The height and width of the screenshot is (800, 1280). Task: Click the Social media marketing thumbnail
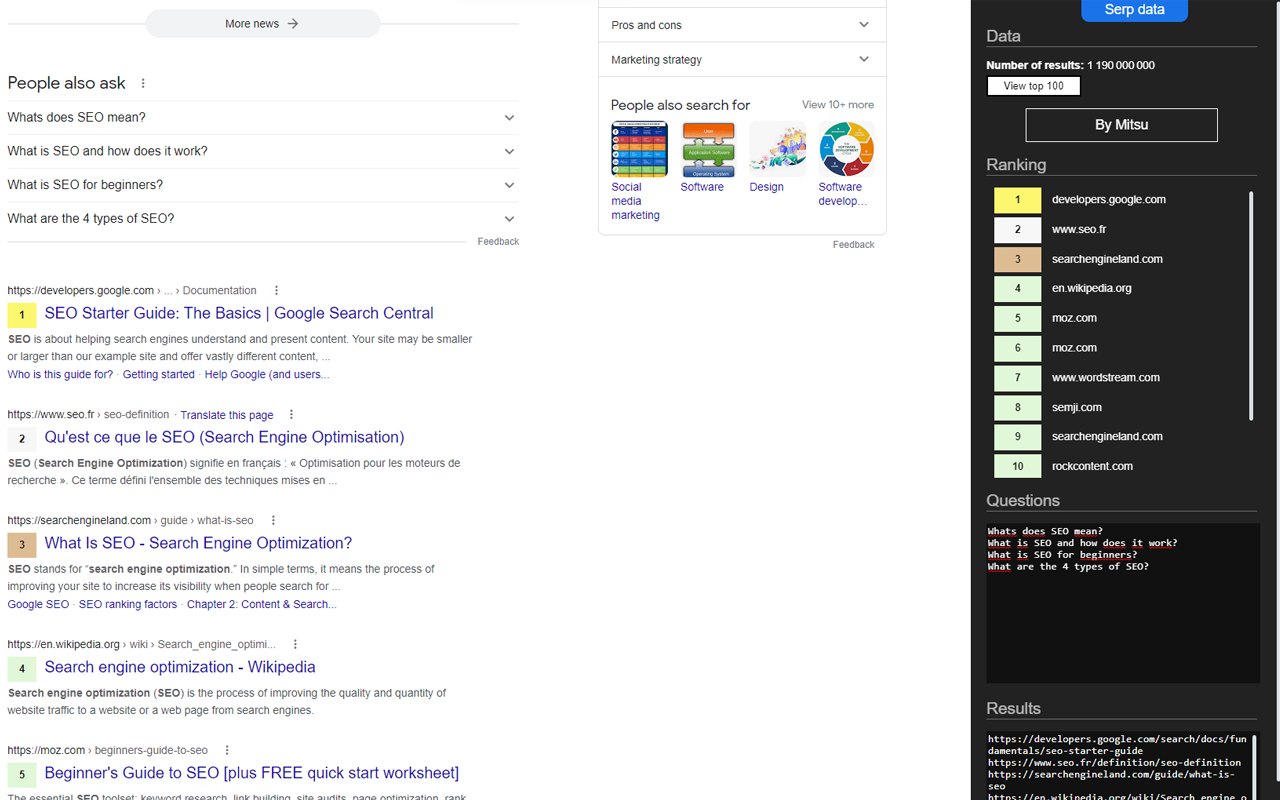[639, 148]
